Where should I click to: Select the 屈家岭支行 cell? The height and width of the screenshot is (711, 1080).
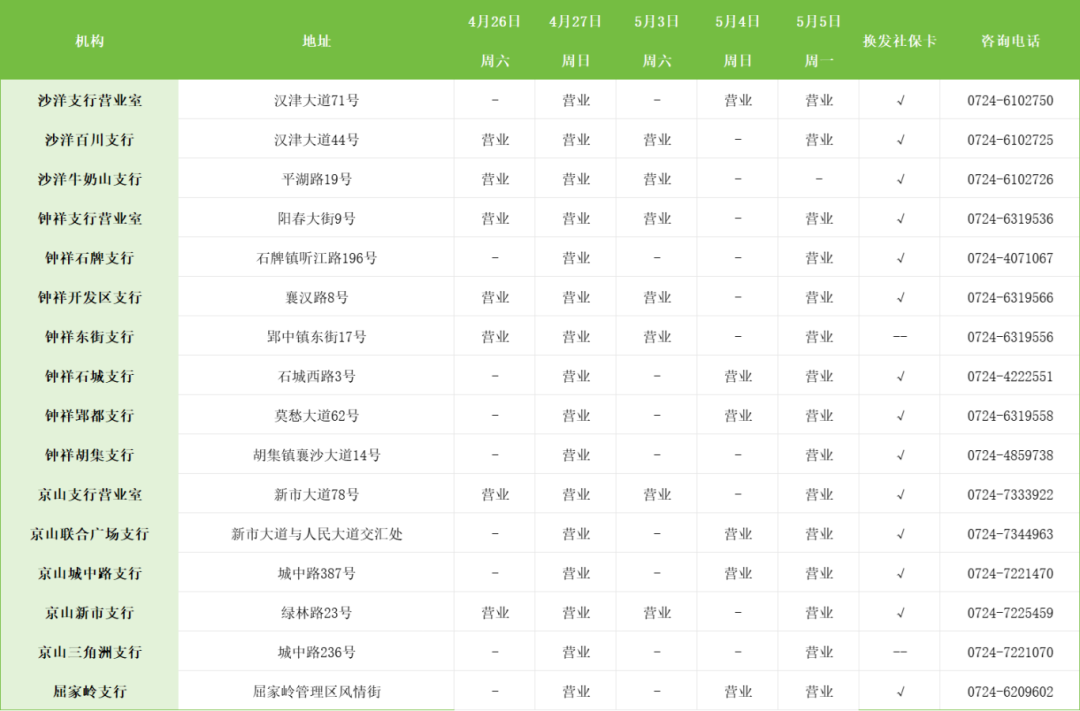[90, 691]
